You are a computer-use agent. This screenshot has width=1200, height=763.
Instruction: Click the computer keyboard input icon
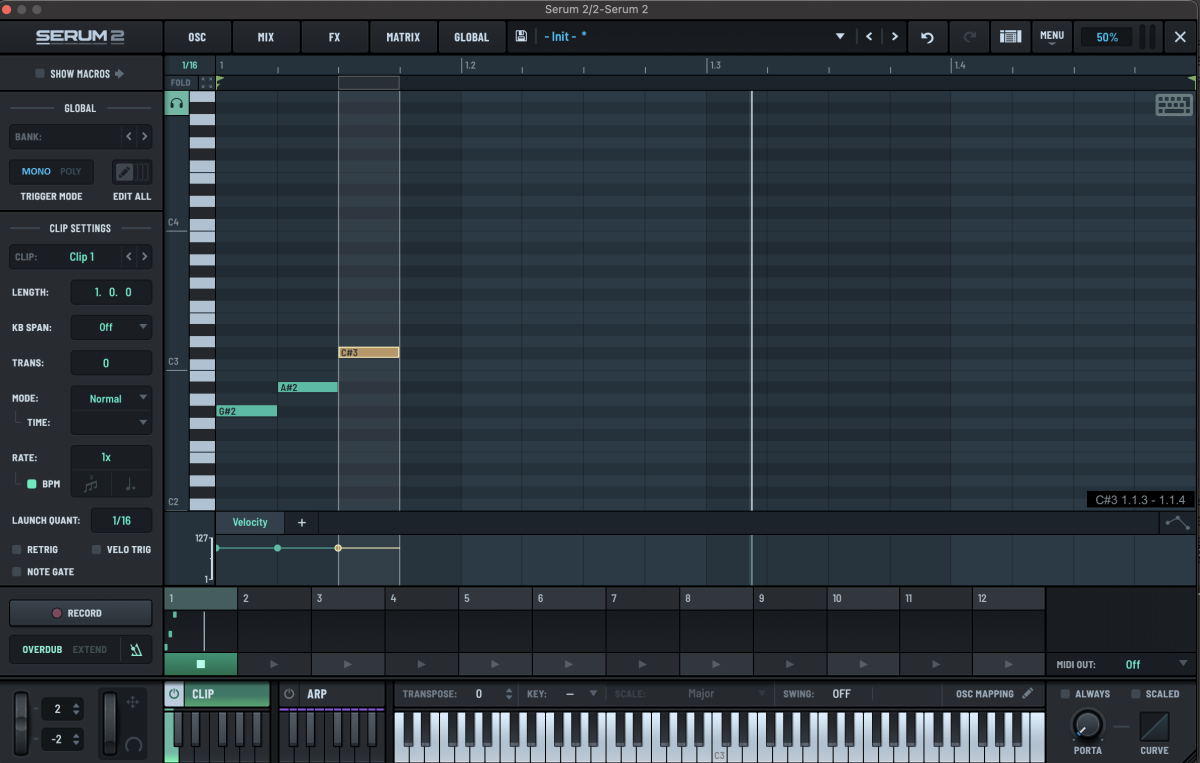(1174, 105)
